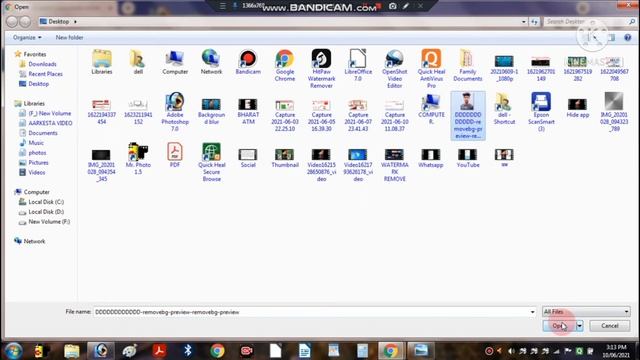Screen dimensions: 640x360
Task: Click the File Explorer taskbar icon
Action: pyautogui.click(x=71, y=351)
